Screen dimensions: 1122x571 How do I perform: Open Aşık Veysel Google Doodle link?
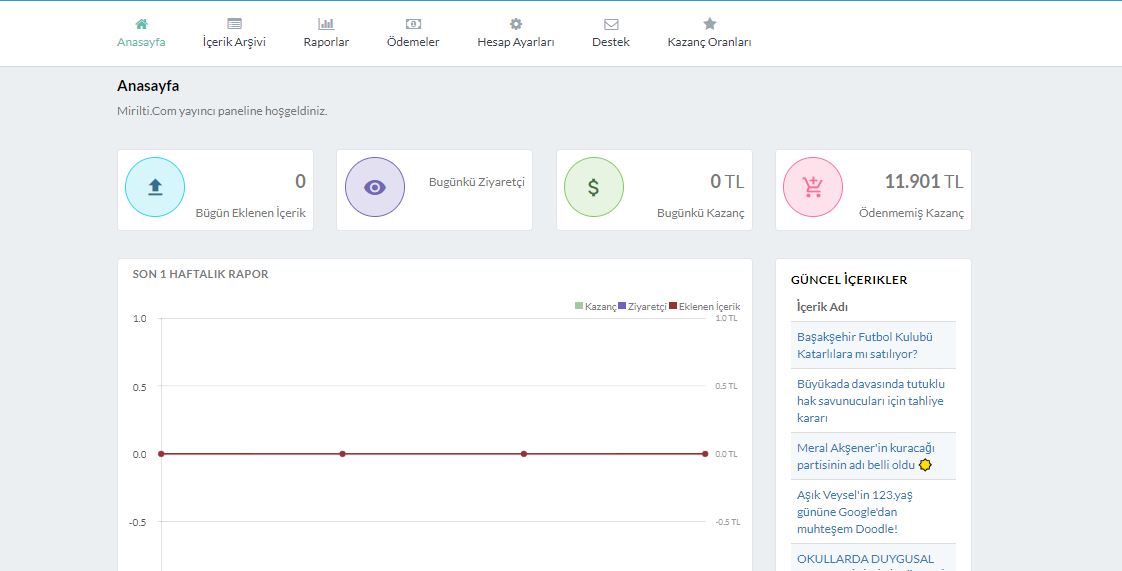[x=855, y=512]
